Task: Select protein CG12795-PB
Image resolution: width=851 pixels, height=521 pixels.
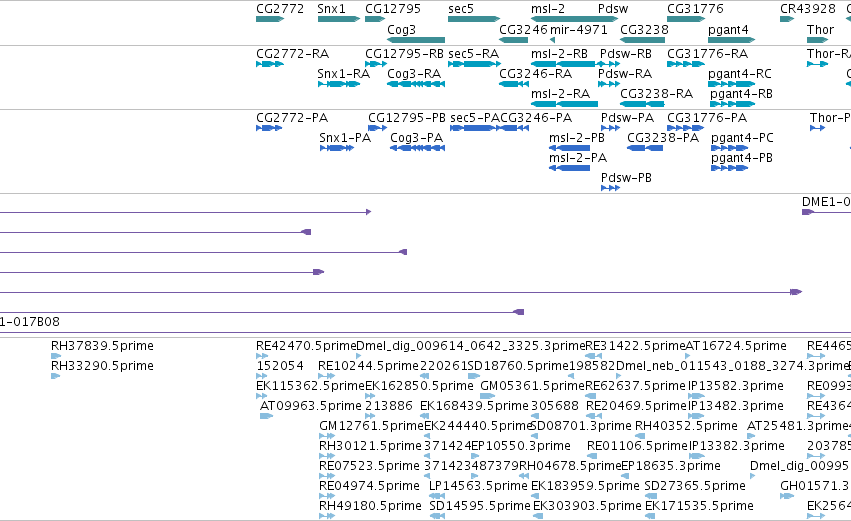Action: pyautogui.click(x=407, y=118)
